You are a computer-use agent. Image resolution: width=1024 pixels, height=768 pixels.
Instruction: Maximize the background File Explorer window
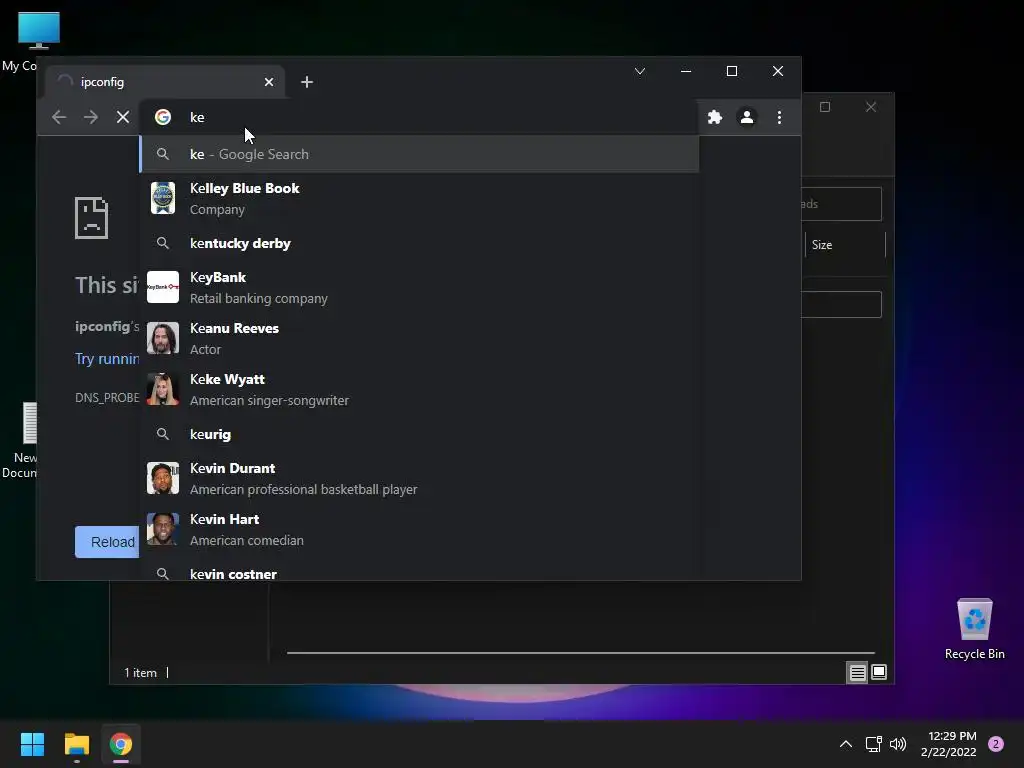(825, 107)
